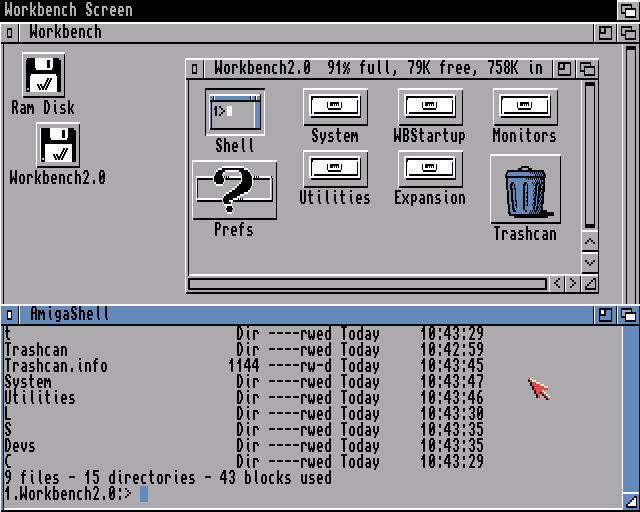Image resolution: width=640 pixels, height=512 pixels.
Task: Select the Workbench2.0 disk icon on desktop
Action: point(58,146)
